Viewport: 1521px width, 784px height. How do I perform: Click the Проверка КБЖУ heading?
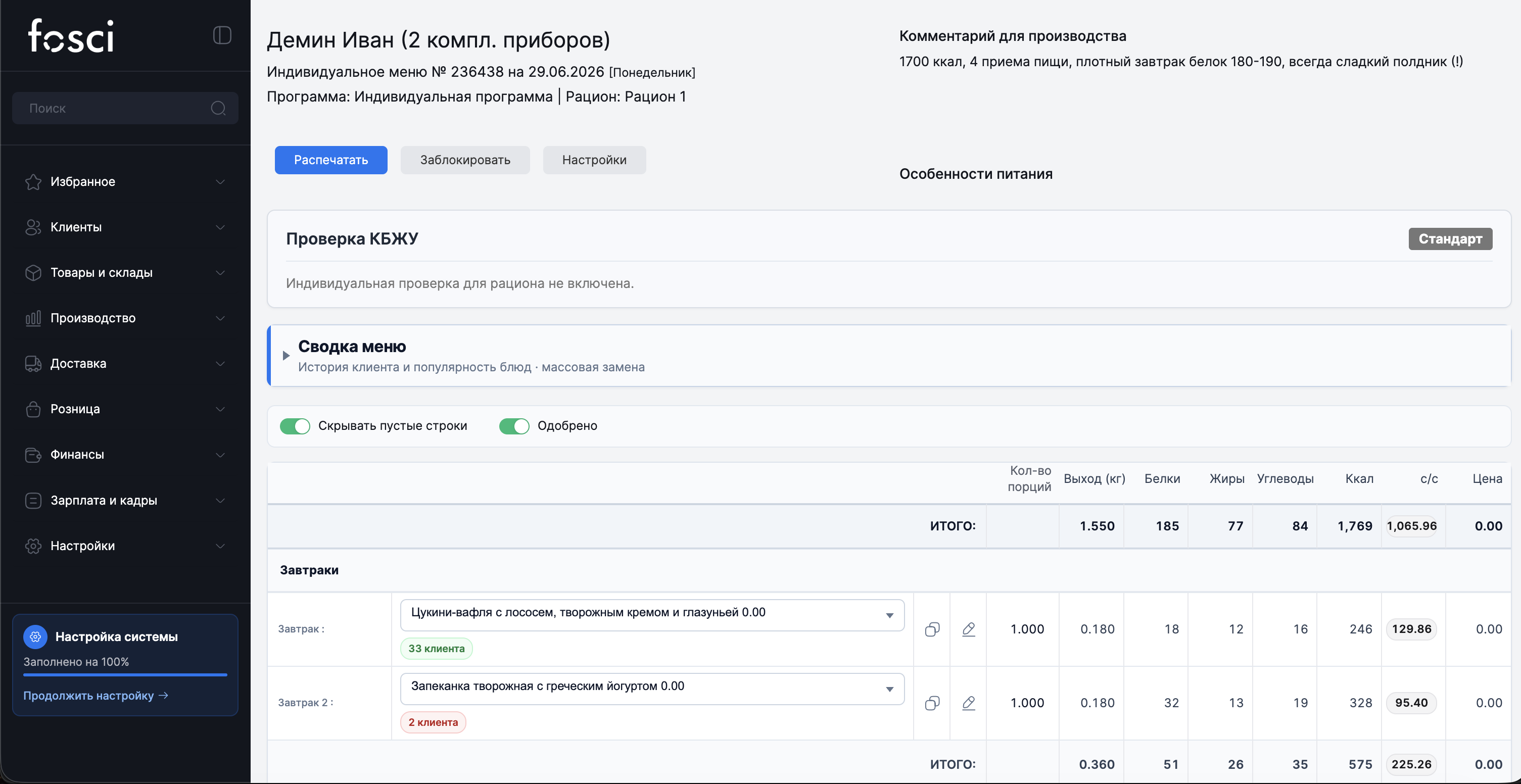(352, 238)
